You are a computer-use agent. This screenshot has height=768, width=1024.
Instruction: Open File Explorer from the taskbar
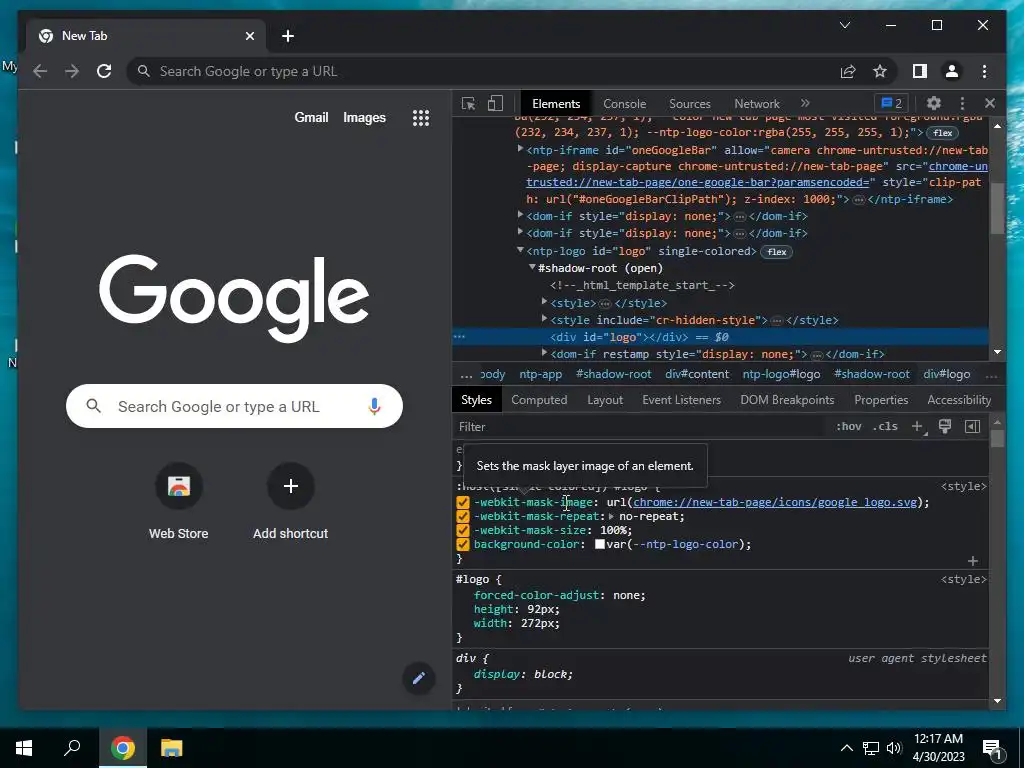171,747
